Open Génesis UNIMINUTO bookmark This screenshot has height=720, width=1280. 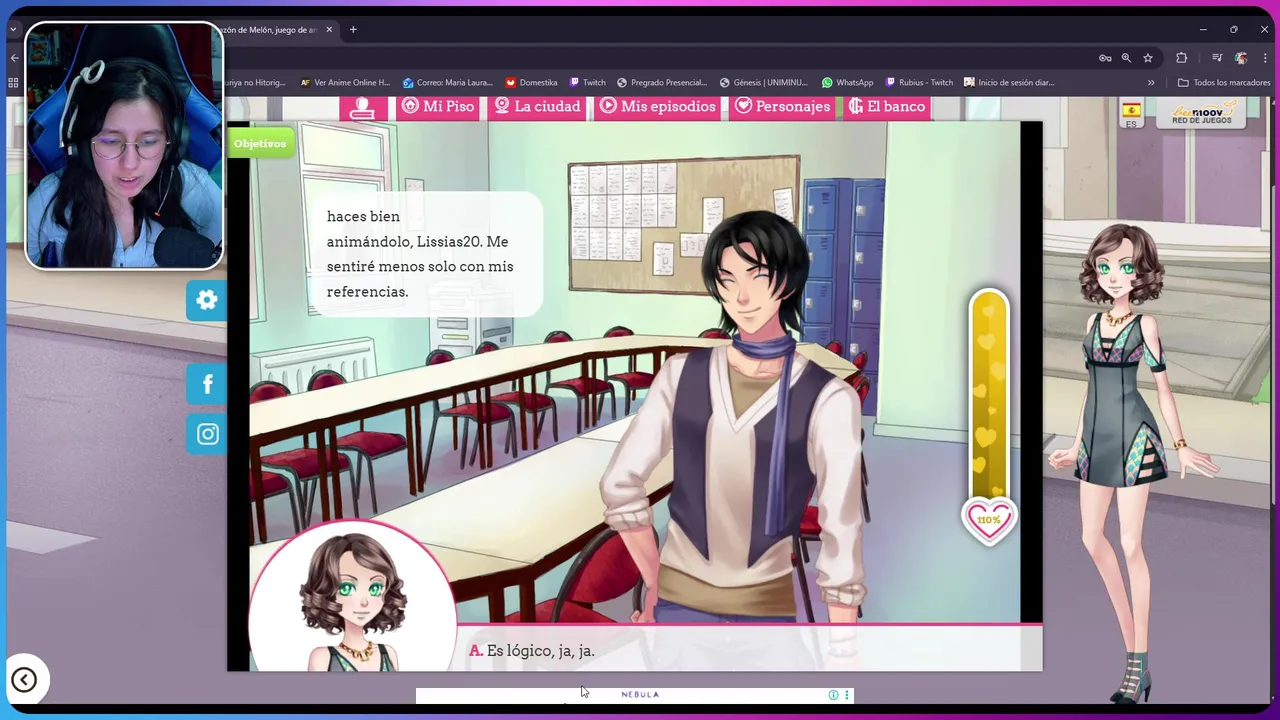(x=763, y=82)
